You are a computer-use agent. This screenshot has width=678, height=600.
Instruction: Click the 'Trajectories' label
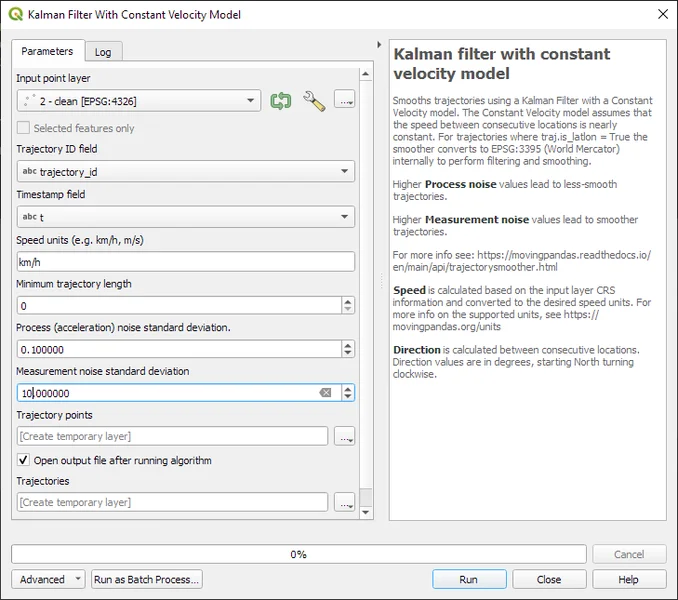click(43, 481)
